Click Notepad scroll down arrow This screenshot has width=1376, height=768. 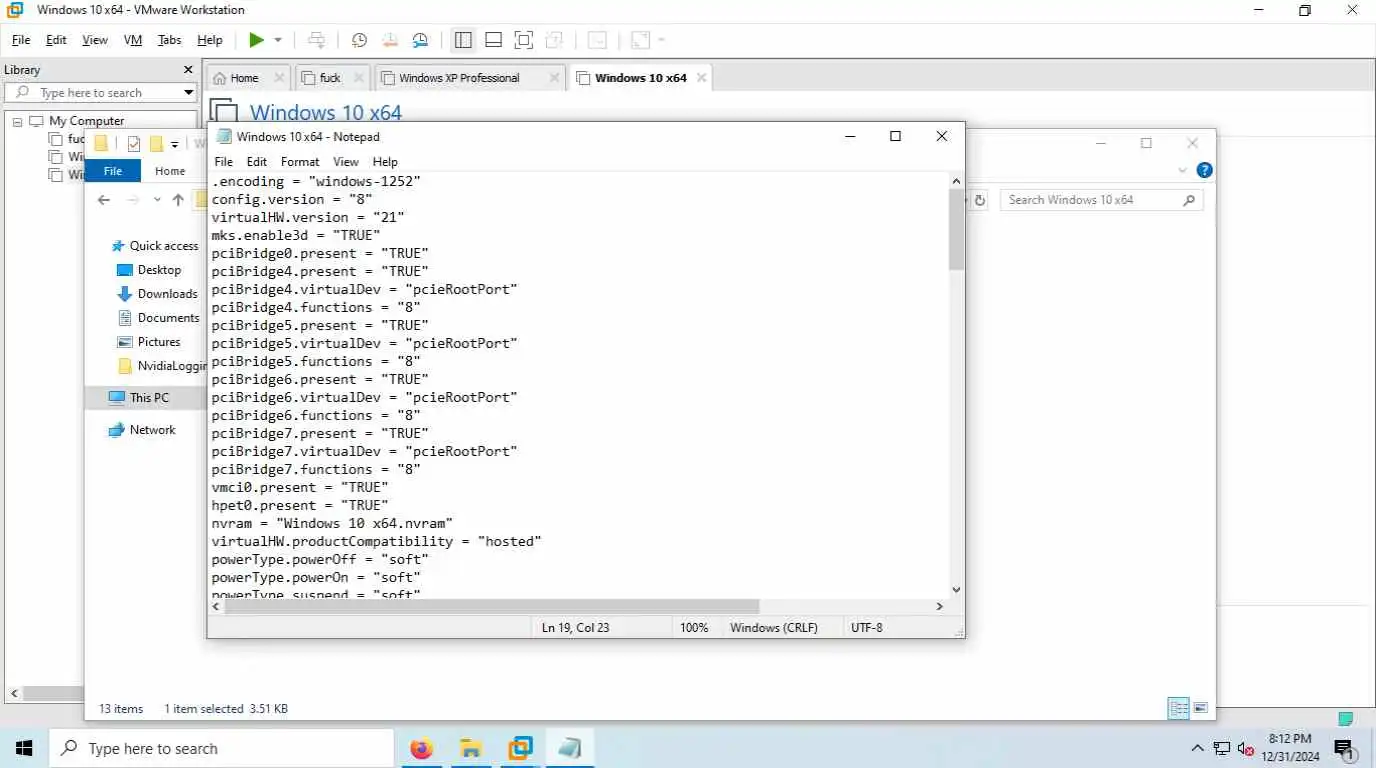pos(956,590)
